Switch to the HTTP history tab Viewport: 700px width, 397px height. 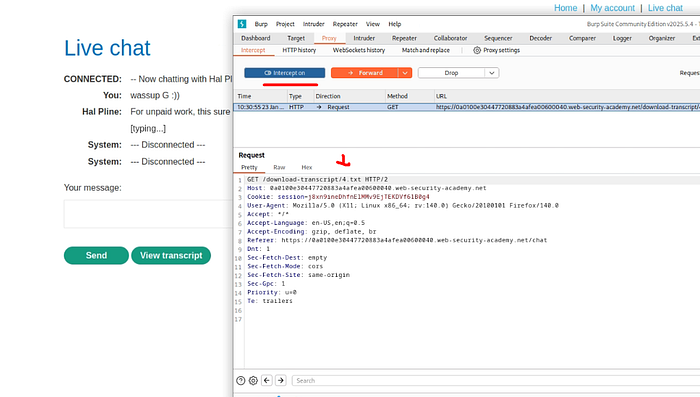(299, 50)
